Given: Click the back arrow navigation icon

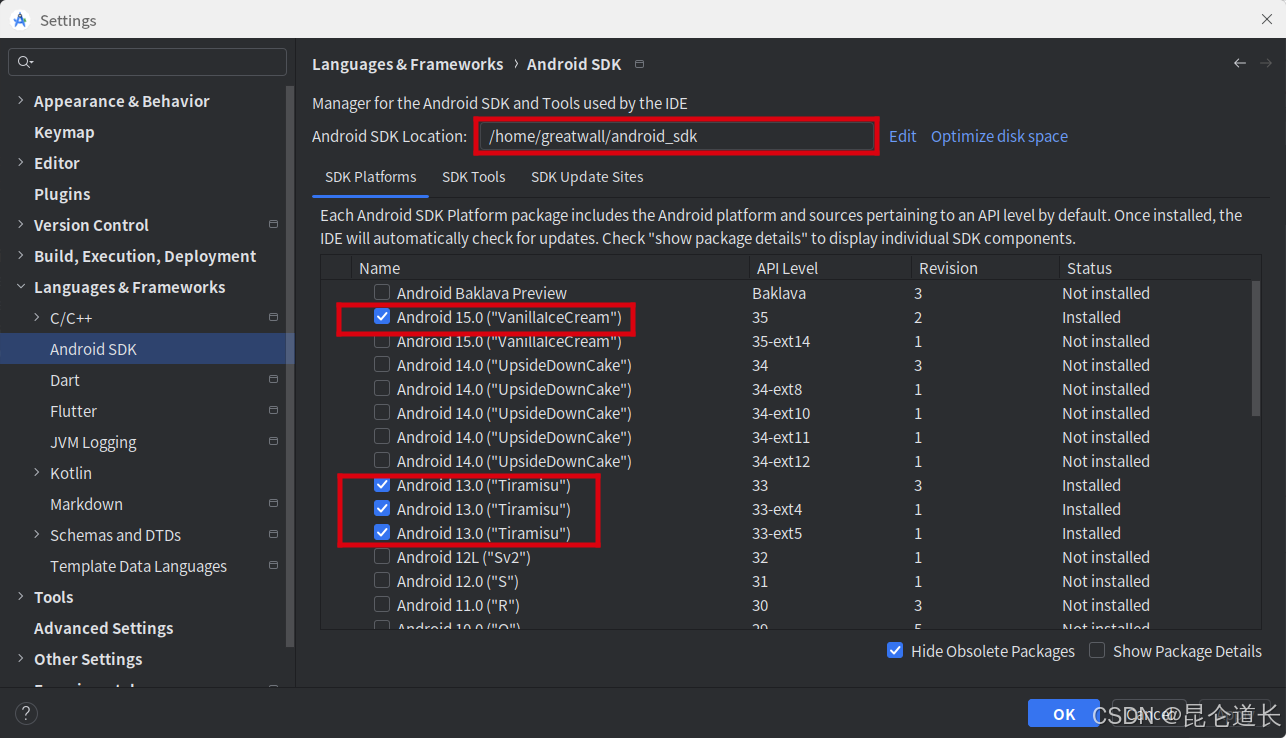Looking at the screenshot, I should coord(1240,63).
